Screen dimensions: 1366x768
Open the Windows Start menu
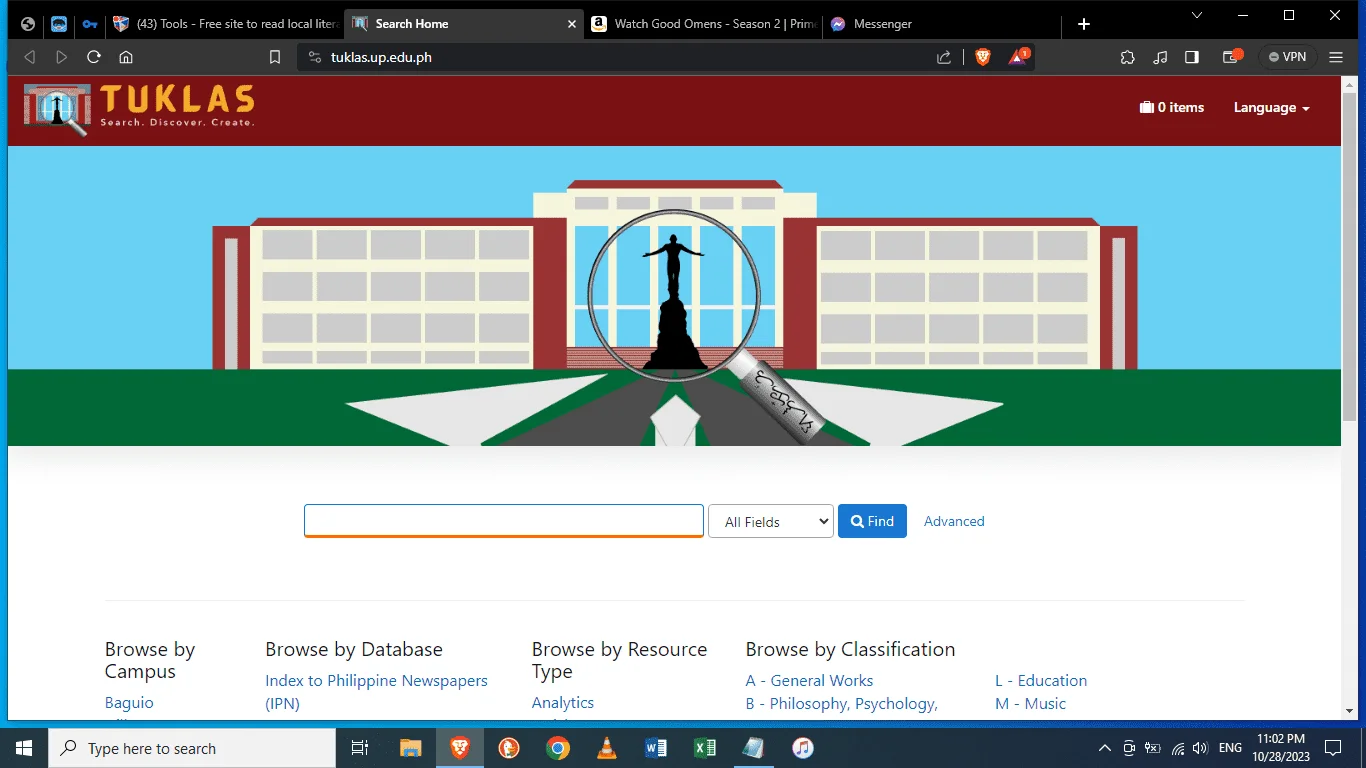click(24, 748)
